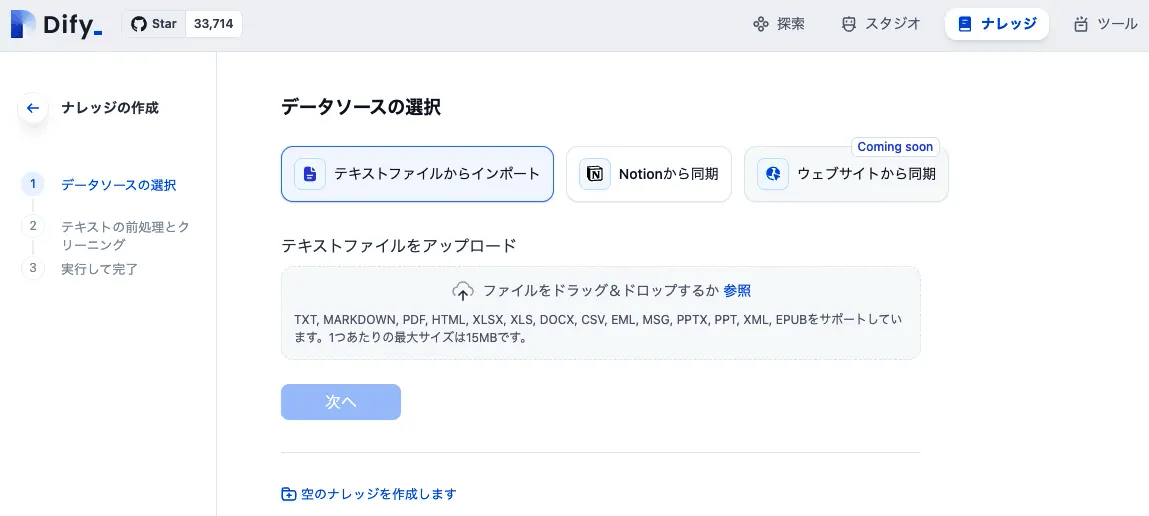Click the GitHub Star icon
This screenshot has width=1149, height=516.
point(138,24)
